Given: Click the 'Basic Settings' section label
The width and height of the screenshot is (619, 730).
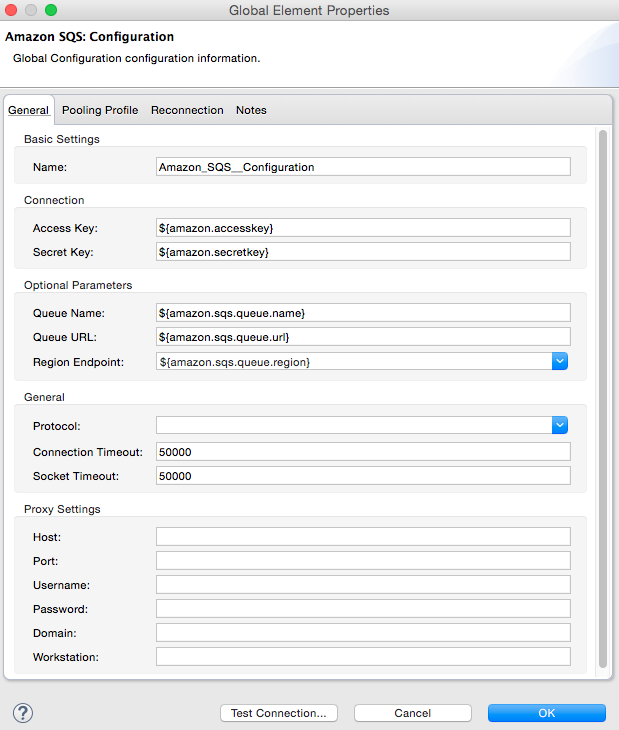Looking at the screenshot, I should coord(62,139).
